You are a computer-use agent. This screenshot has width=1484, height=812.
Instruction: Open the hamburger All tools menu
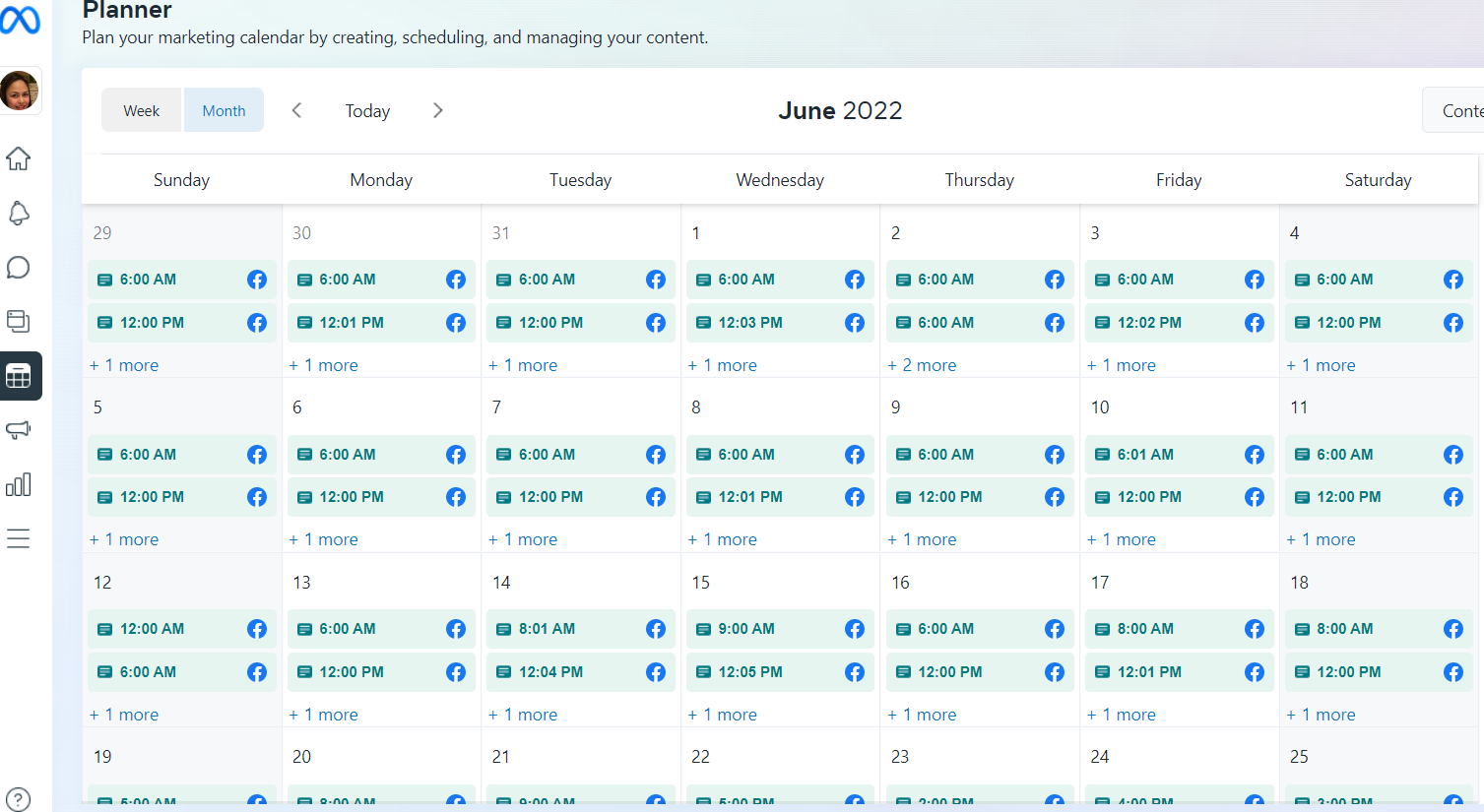(x=19, y=538)
